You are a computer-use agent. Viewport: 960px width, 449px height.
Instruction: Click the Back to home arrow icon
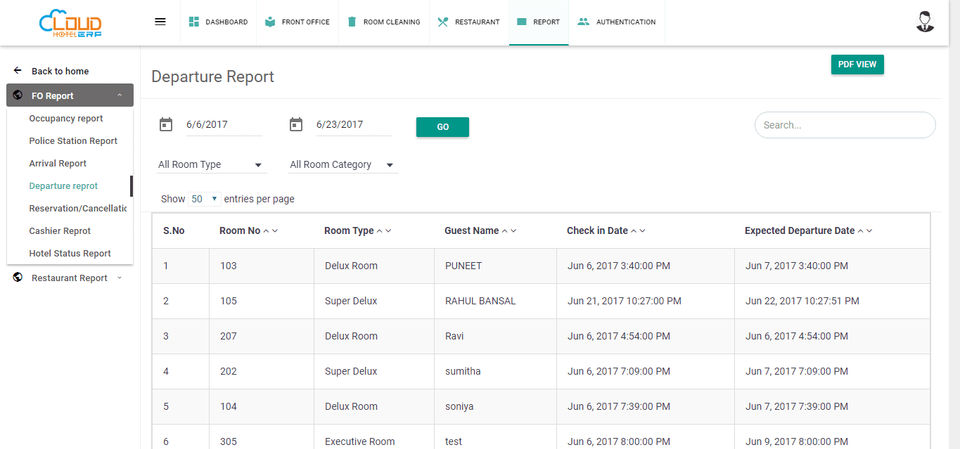(x=18, y=71)
